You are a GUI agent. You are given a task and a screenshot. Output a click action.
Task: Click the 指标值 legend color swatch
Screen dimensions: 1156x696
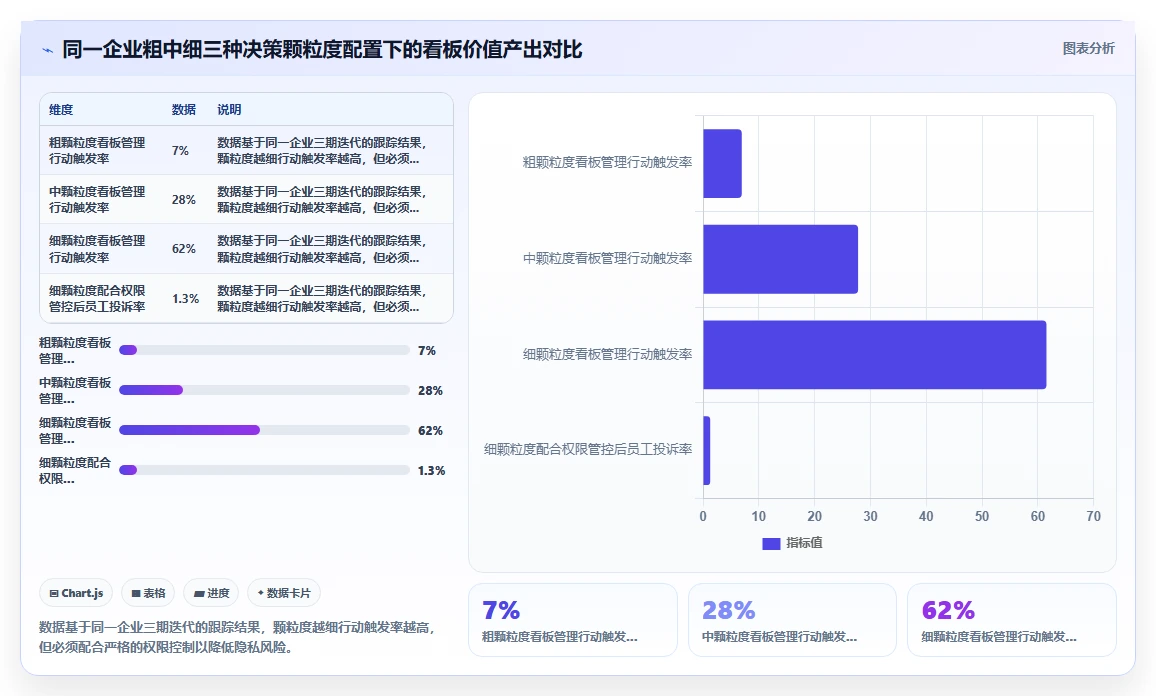click(x=771, y=543)
